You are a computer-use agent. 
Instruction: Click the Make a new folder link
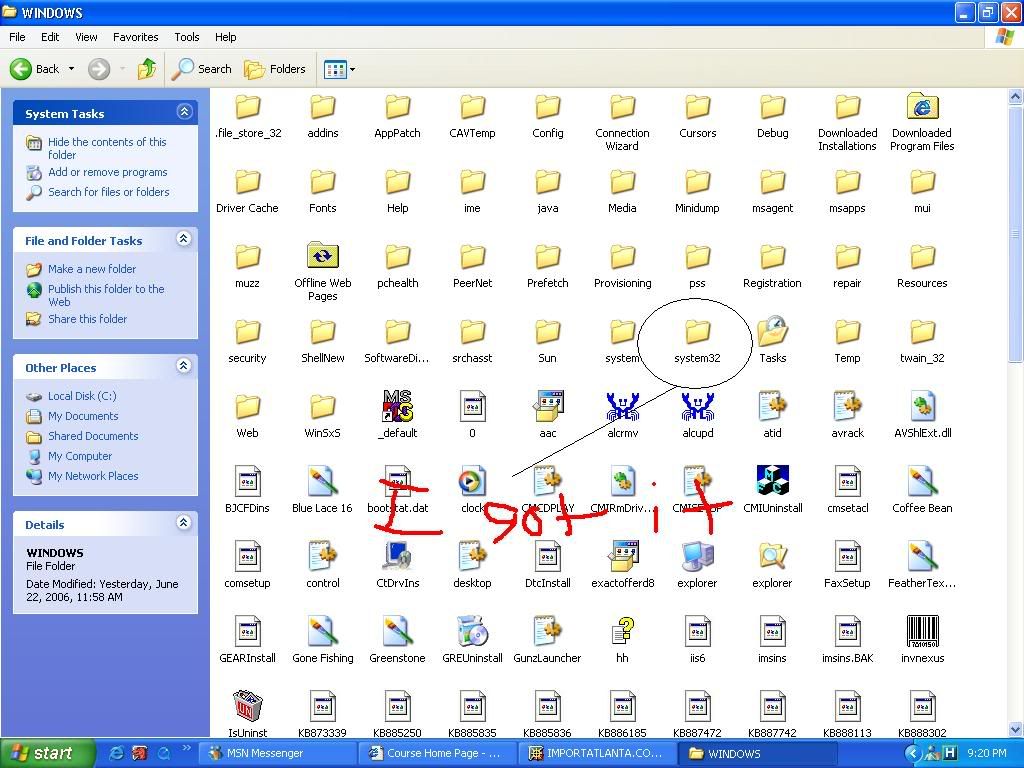pyautogui.click(x=91, y=269)
